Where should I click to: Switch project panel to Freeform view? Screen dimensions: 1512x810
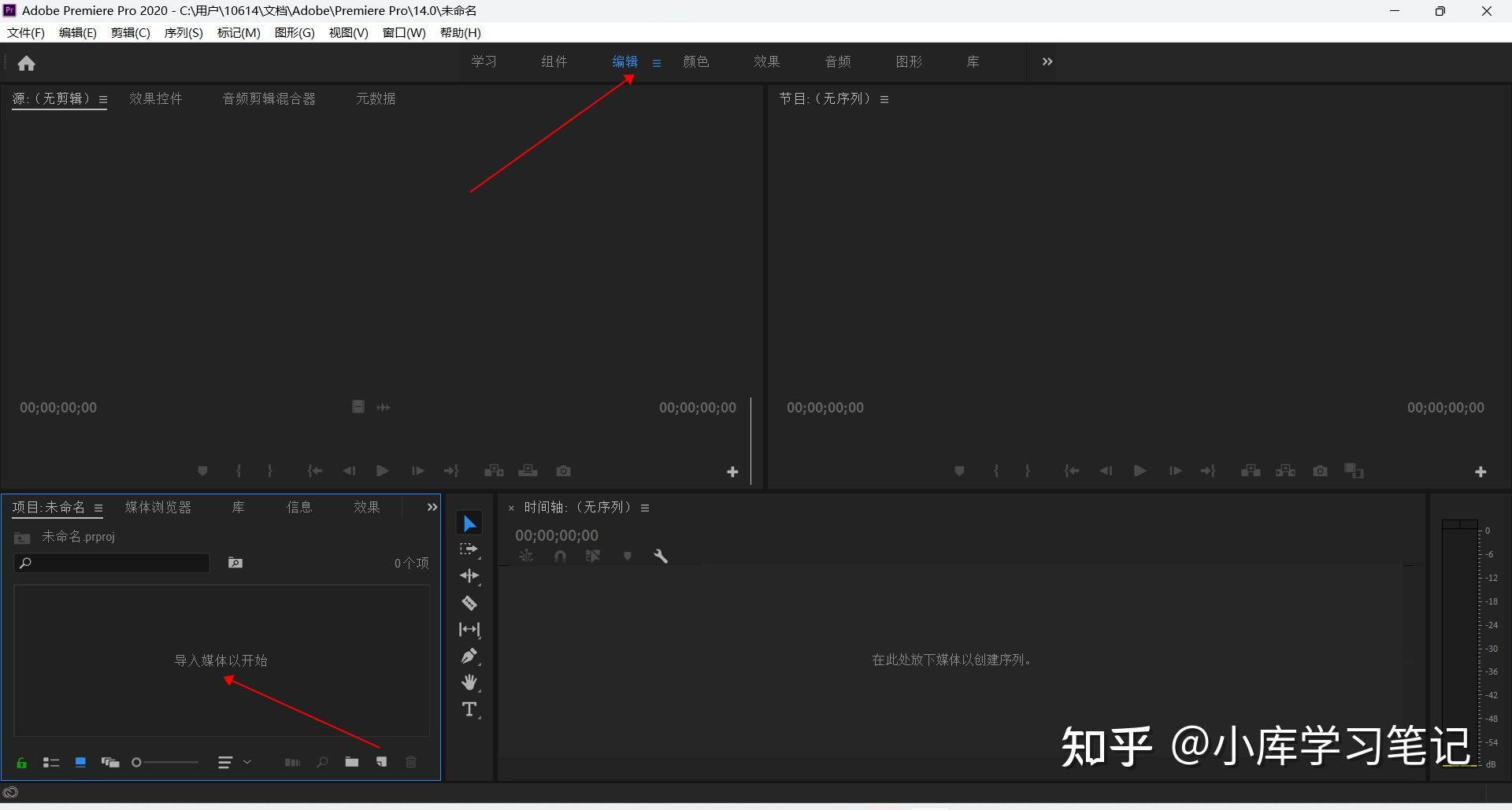pos(110,763)
